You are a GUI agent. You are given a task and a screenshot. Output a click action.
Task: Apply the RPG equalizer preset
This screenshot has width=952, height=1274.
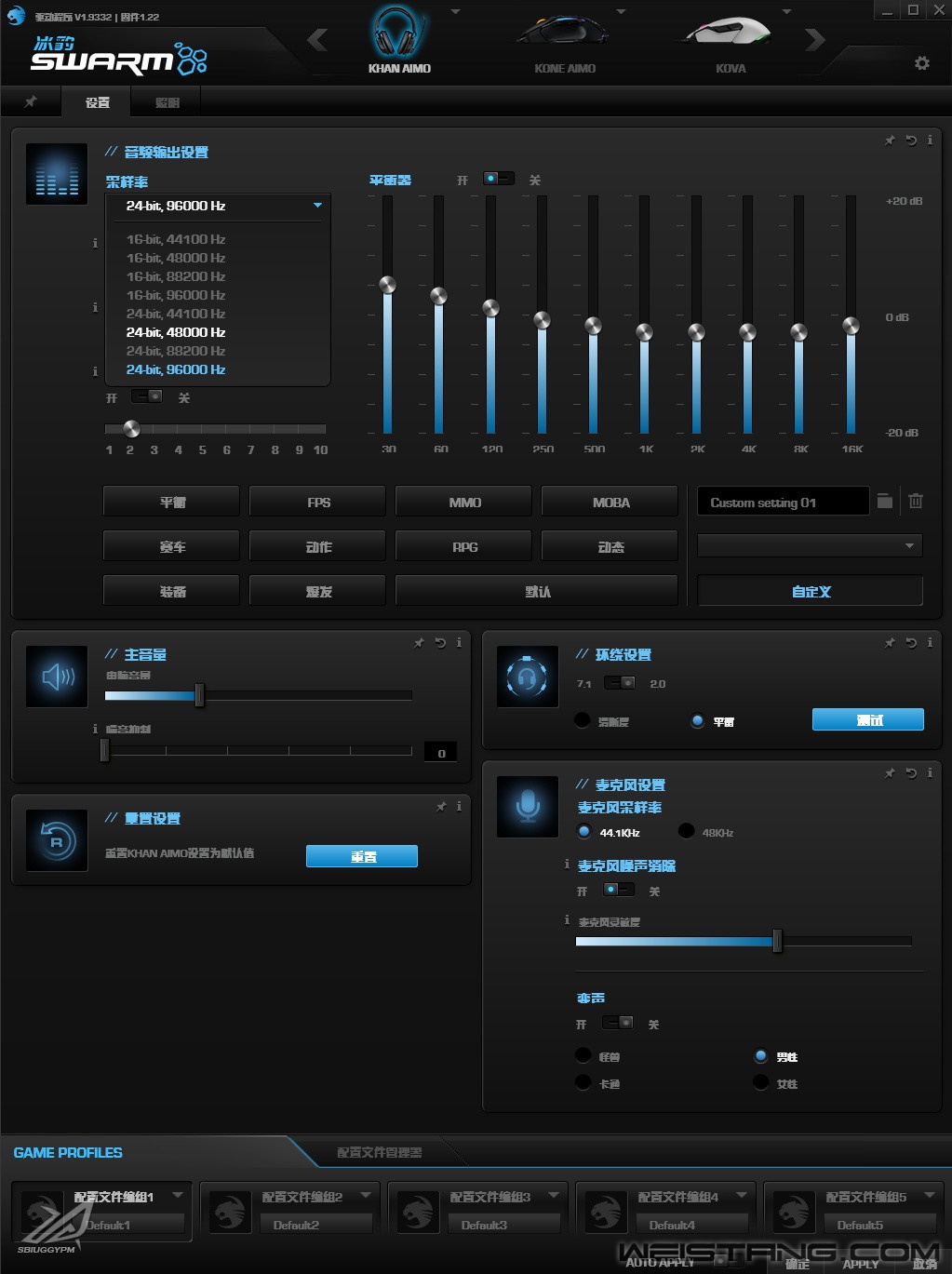coord(464,546)
